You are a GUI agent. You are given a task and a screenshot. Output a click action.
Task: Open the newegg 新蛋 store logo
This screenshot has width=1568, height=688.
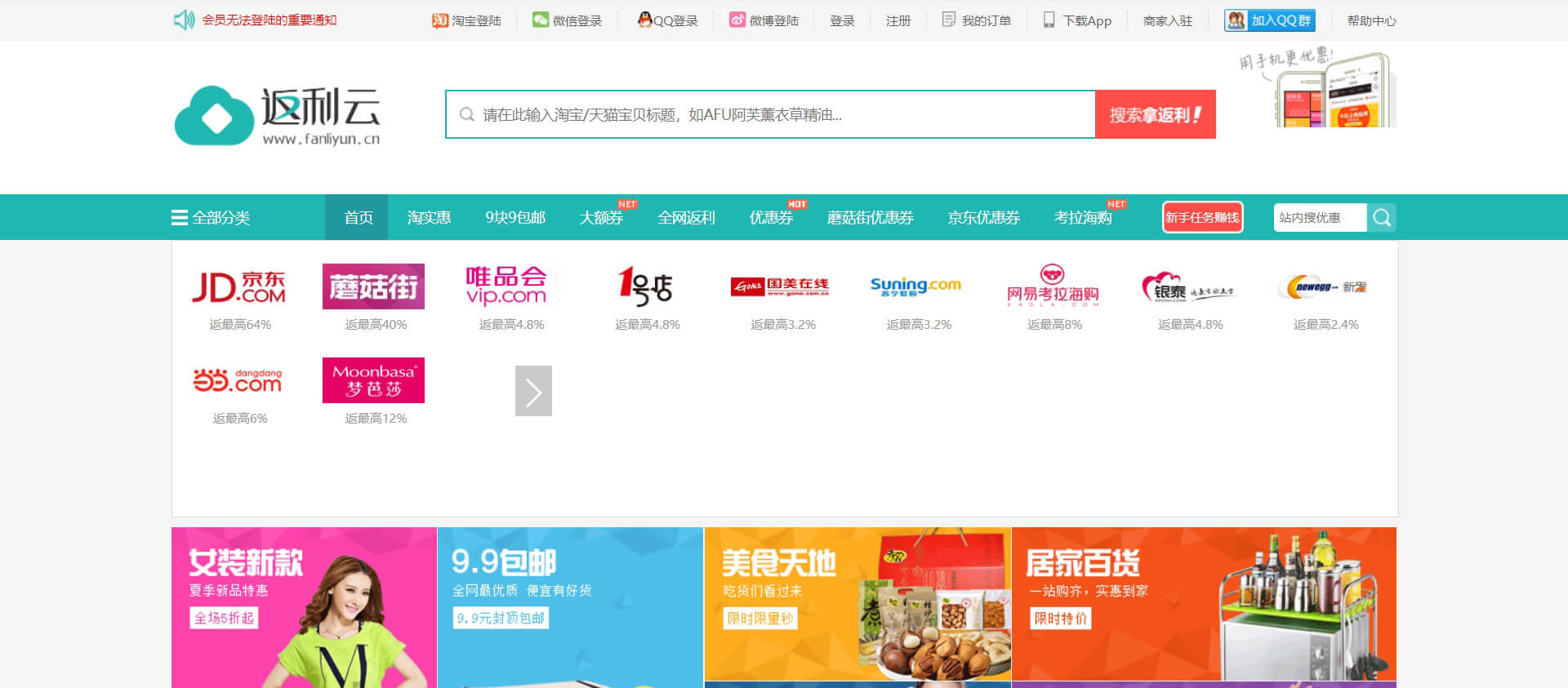[1324, 286]
